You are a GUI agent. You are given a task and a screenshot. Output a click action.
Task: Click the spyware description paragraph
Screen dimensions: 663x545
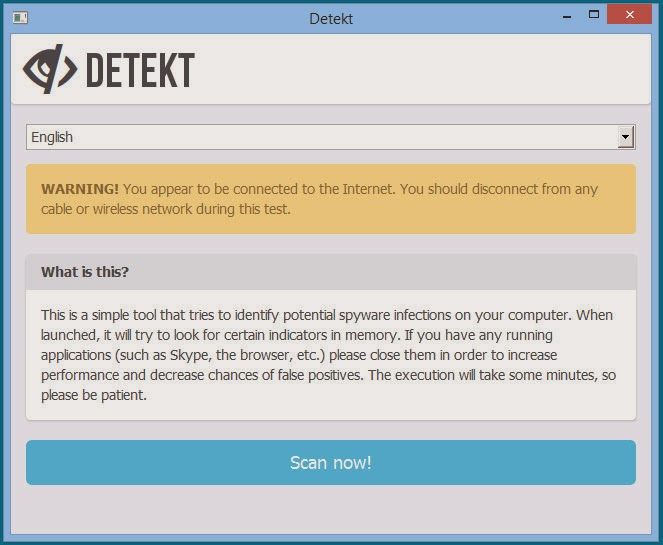click(328, 355)
